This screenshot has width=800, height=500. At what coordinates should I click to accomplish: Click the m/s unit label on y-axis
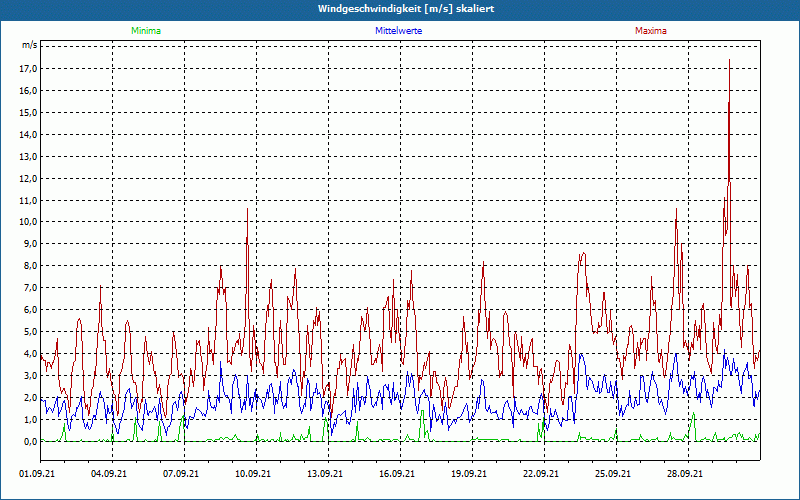[x=30, y=45]
